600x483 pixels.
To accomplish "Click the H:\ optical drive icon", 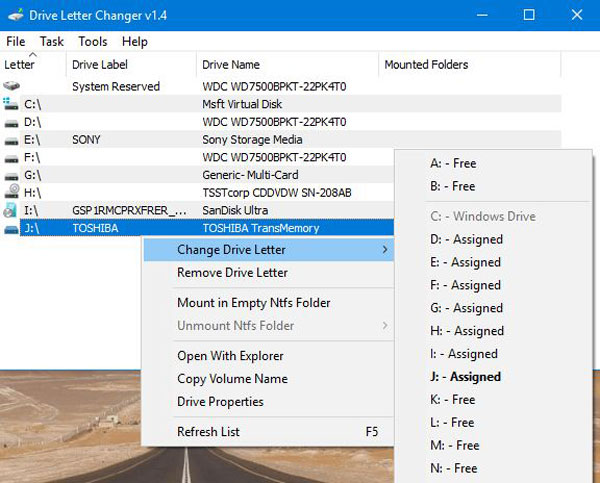I will (x=12, y=193).
